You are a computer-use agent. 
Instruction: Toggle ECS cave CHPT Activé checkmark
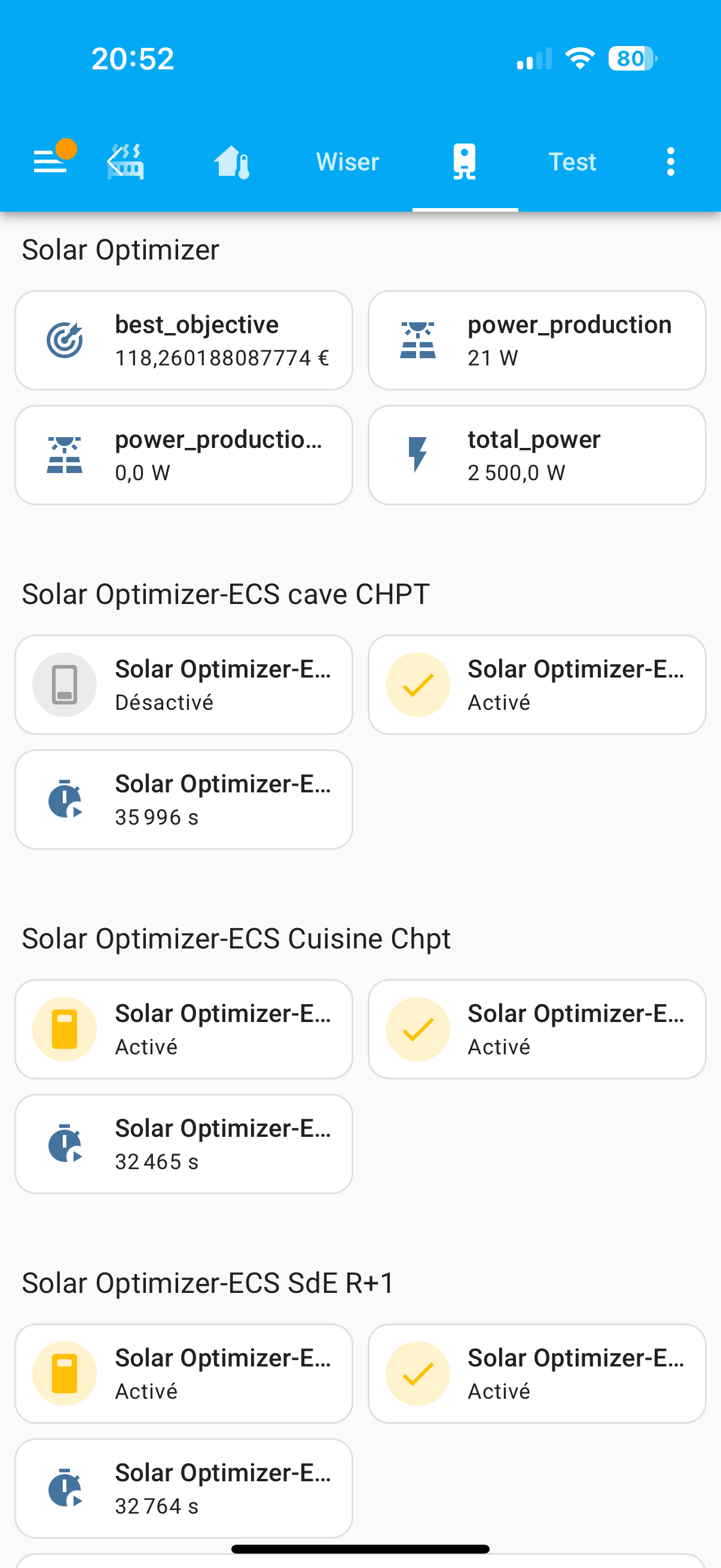[x=417, y=685]
